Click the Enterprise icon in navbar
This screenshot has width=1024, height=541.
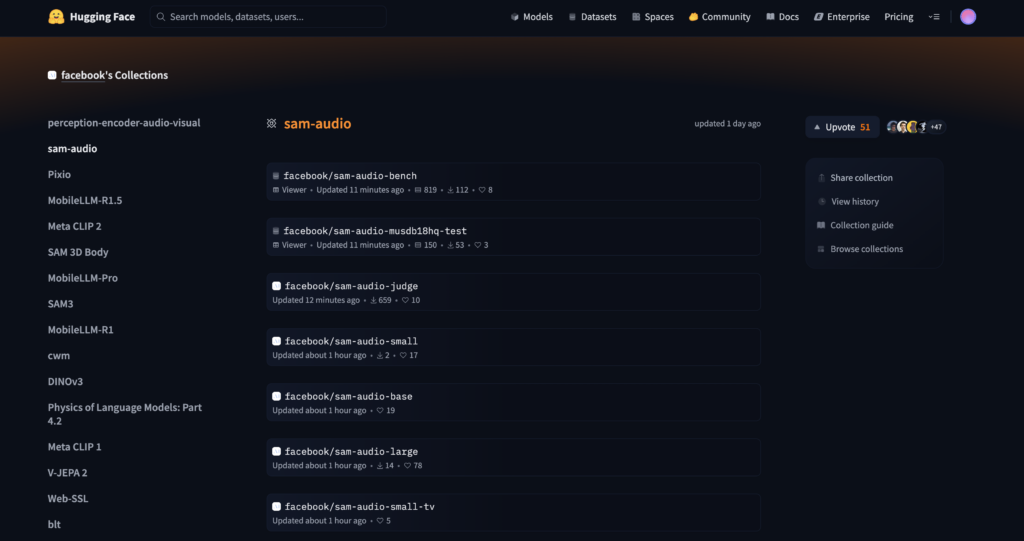pyautogui.click(x=818, y=17)
